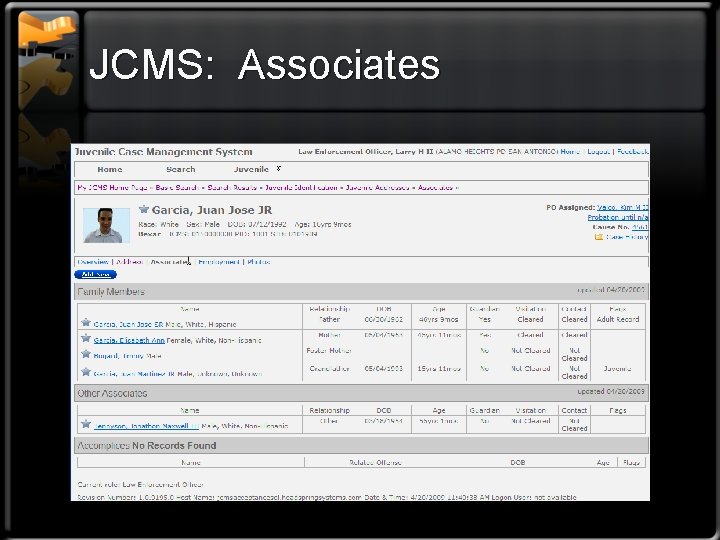Click the Relationship column header under Other Associates

[329, 411]
